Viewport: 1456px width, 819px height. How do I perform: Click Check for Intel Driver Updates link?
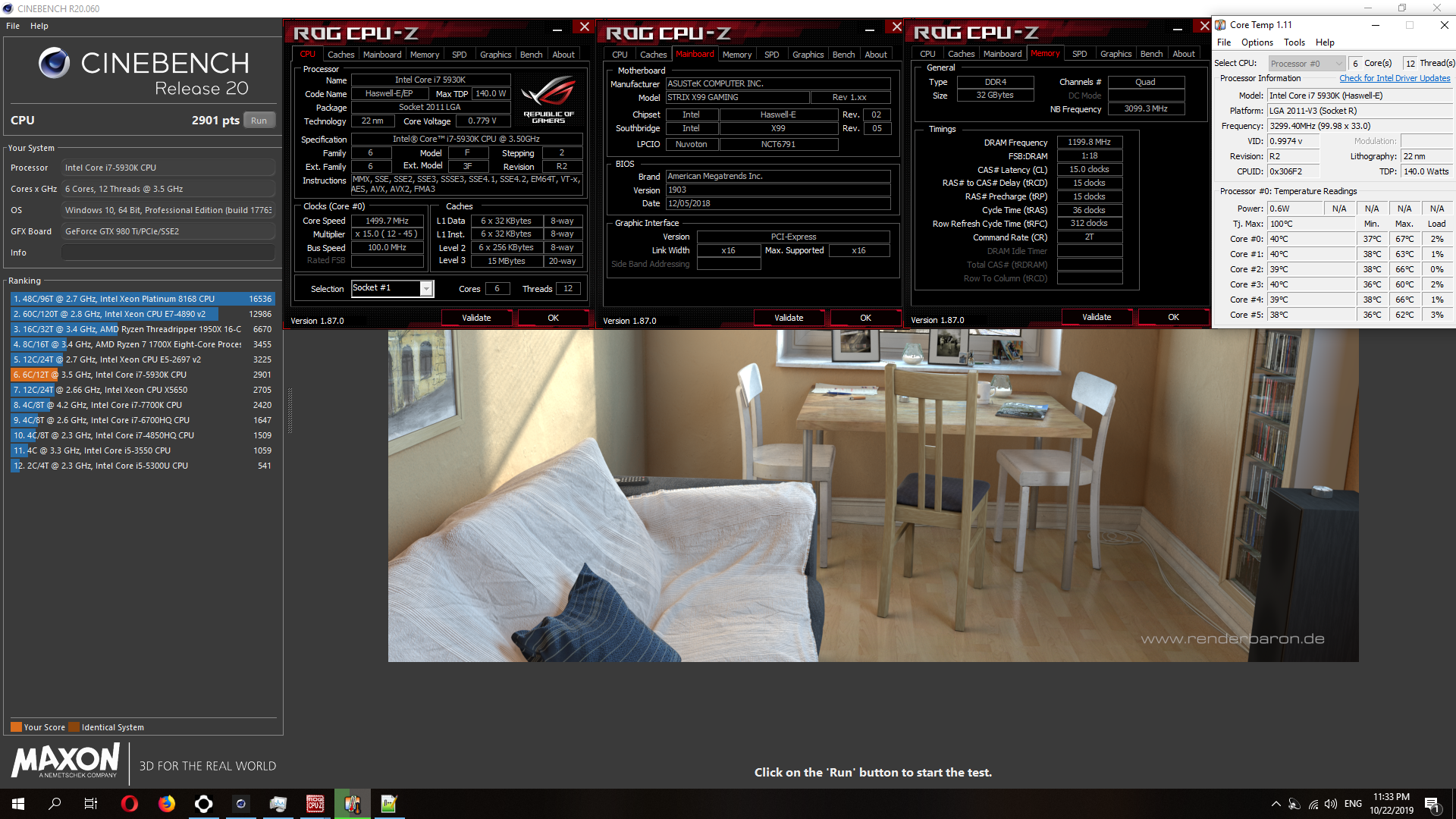point(1395,78)
